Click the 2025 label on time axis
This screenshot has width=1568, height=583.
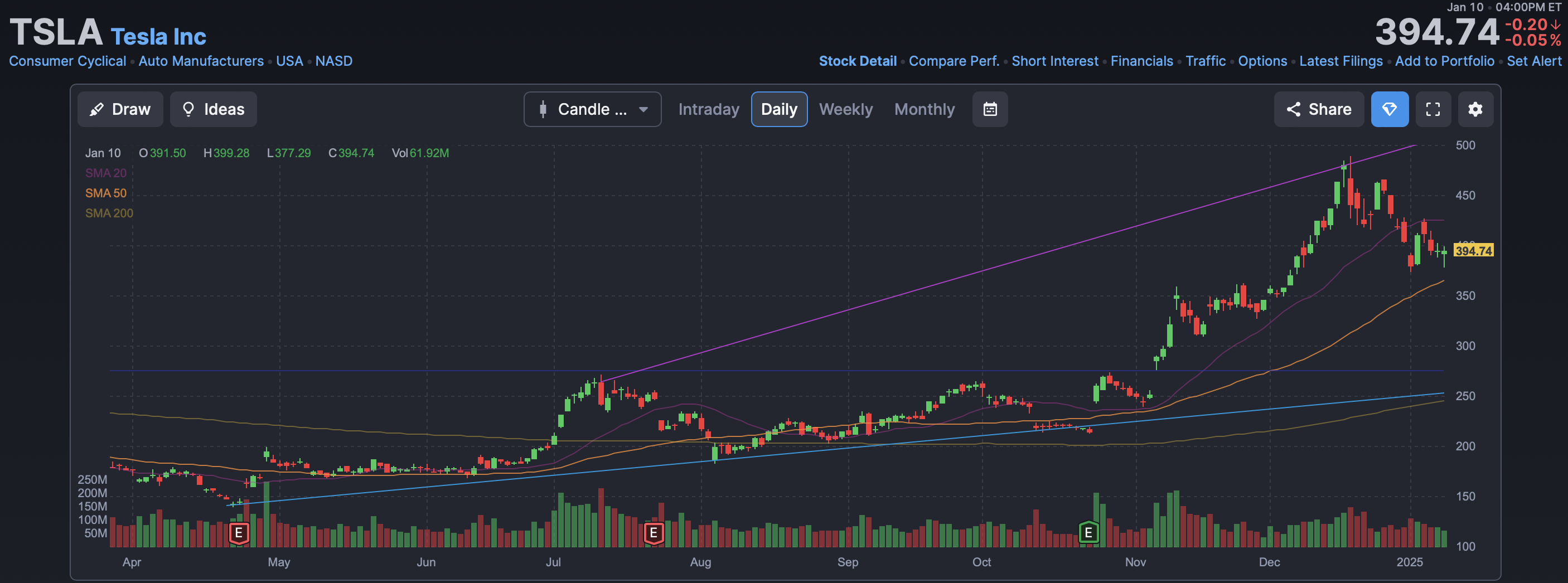[x=1409, y=562]
